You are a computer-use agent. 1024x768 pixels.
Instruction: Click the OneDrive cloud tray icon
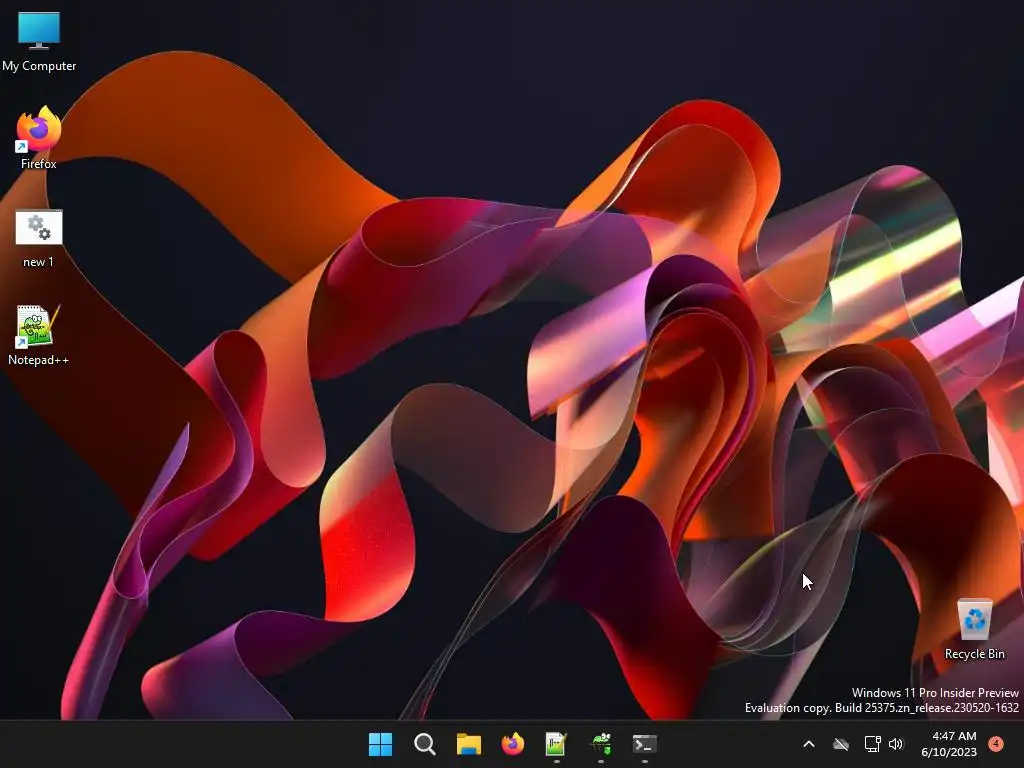pos(841,744)
